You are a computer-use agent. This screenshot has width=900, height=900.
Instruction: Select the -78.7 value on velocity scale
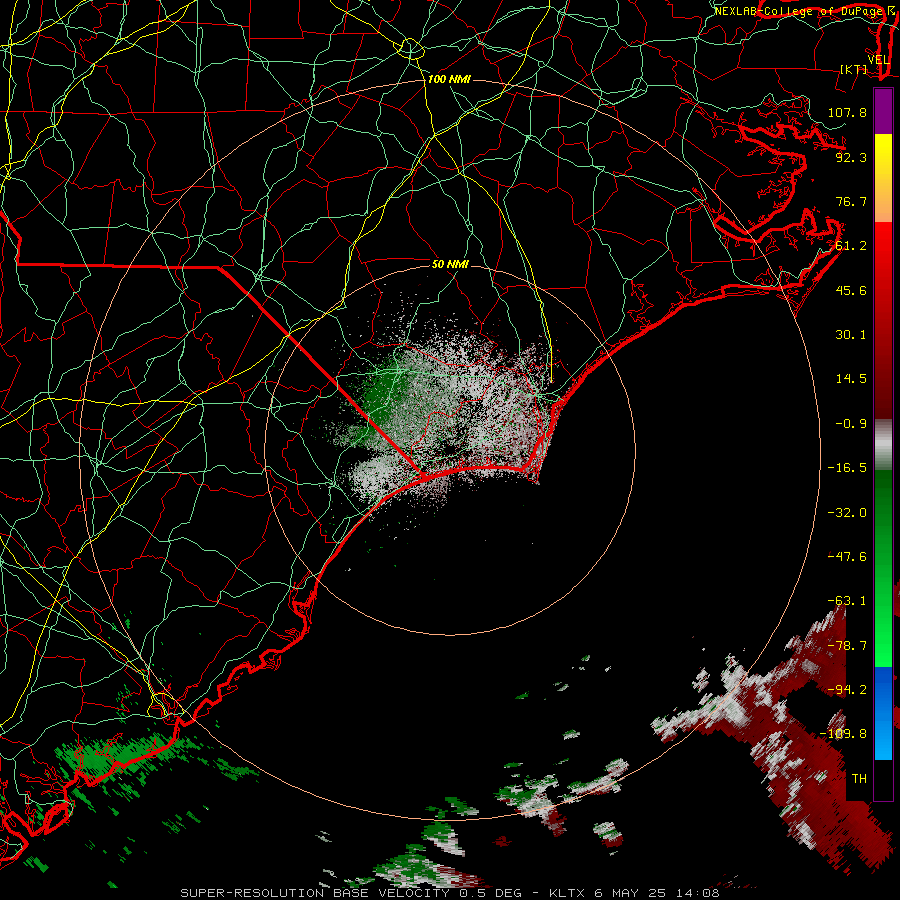(847, 646)
